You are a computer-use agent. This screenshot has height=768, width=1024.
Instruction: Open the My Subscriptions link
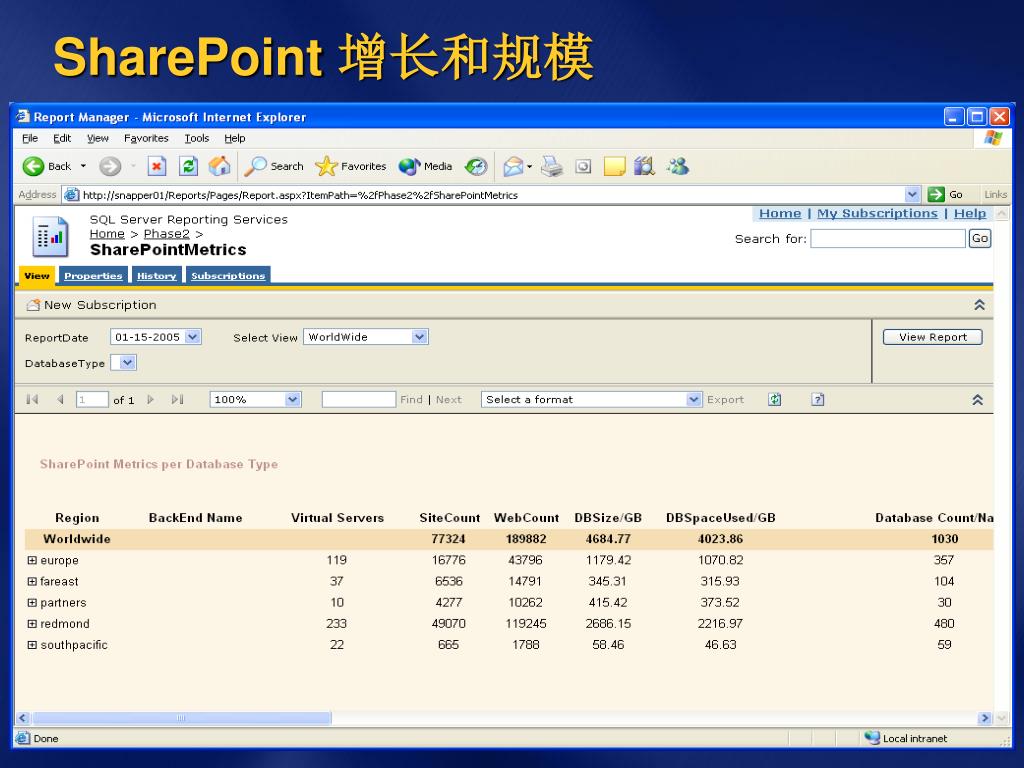(x=877, y=214)
